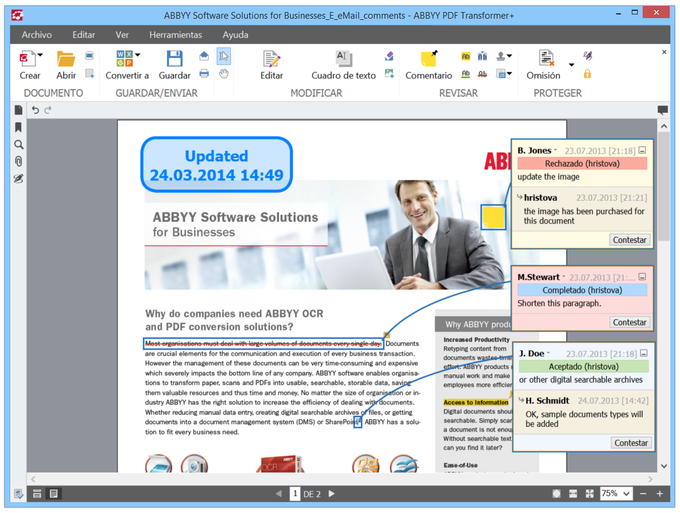Open the Editar menu
Viewport: 680px width, 513px height.
point(84,35)
